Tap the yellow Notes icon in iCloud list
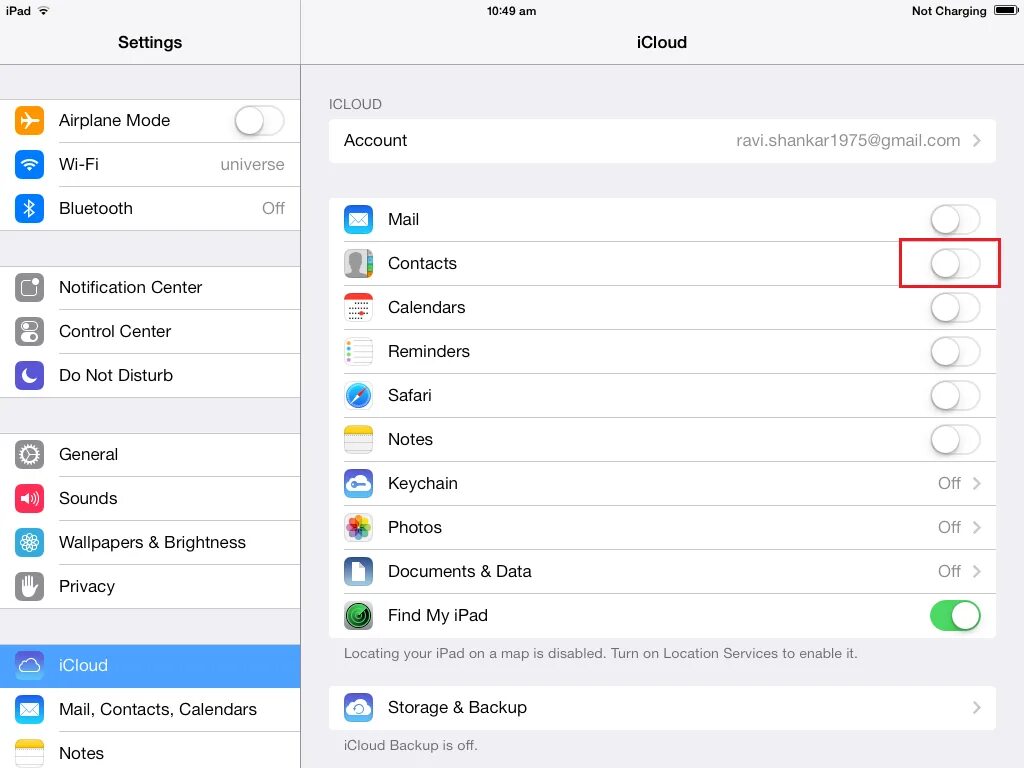1024x768 pixels. 359,440
